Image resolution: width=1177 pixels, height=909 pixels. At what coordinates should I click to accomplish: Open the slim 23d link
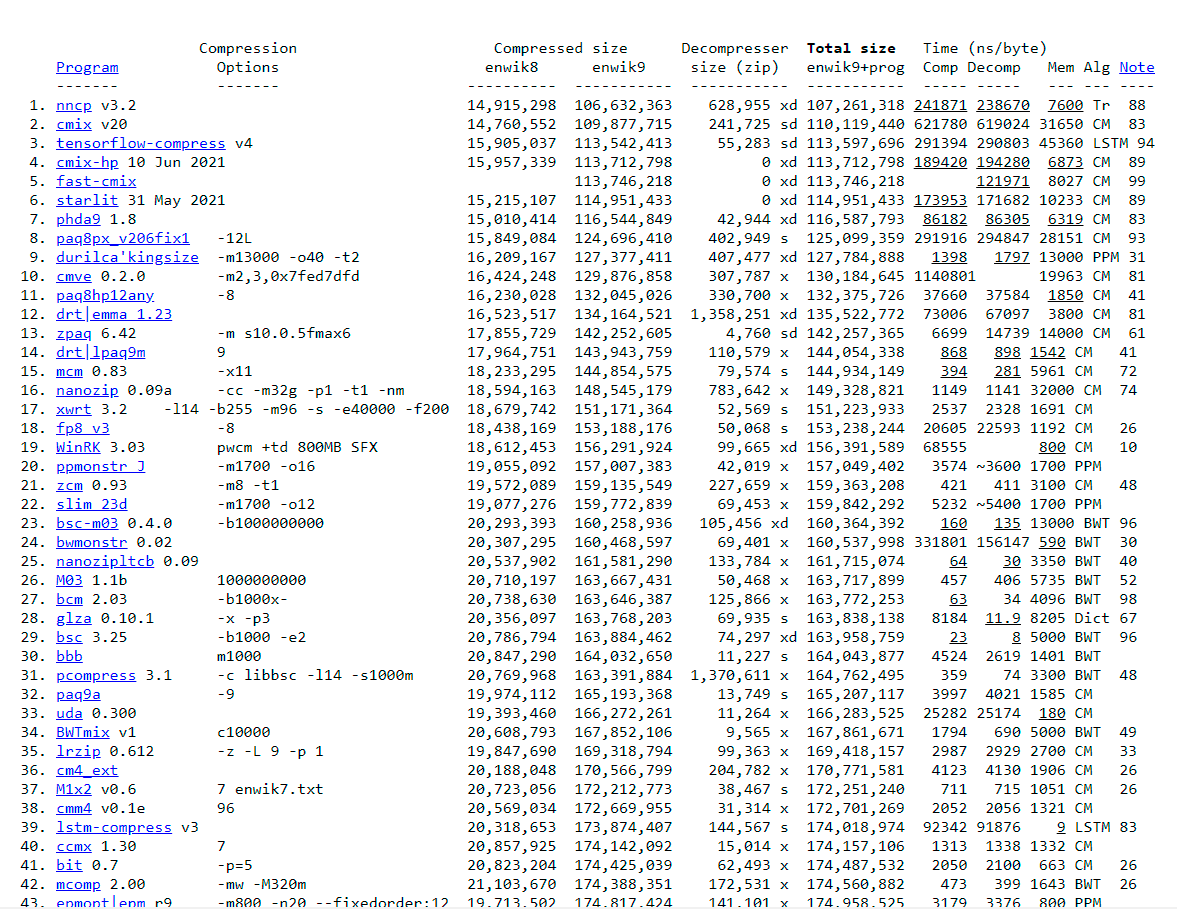pos(92,504)
